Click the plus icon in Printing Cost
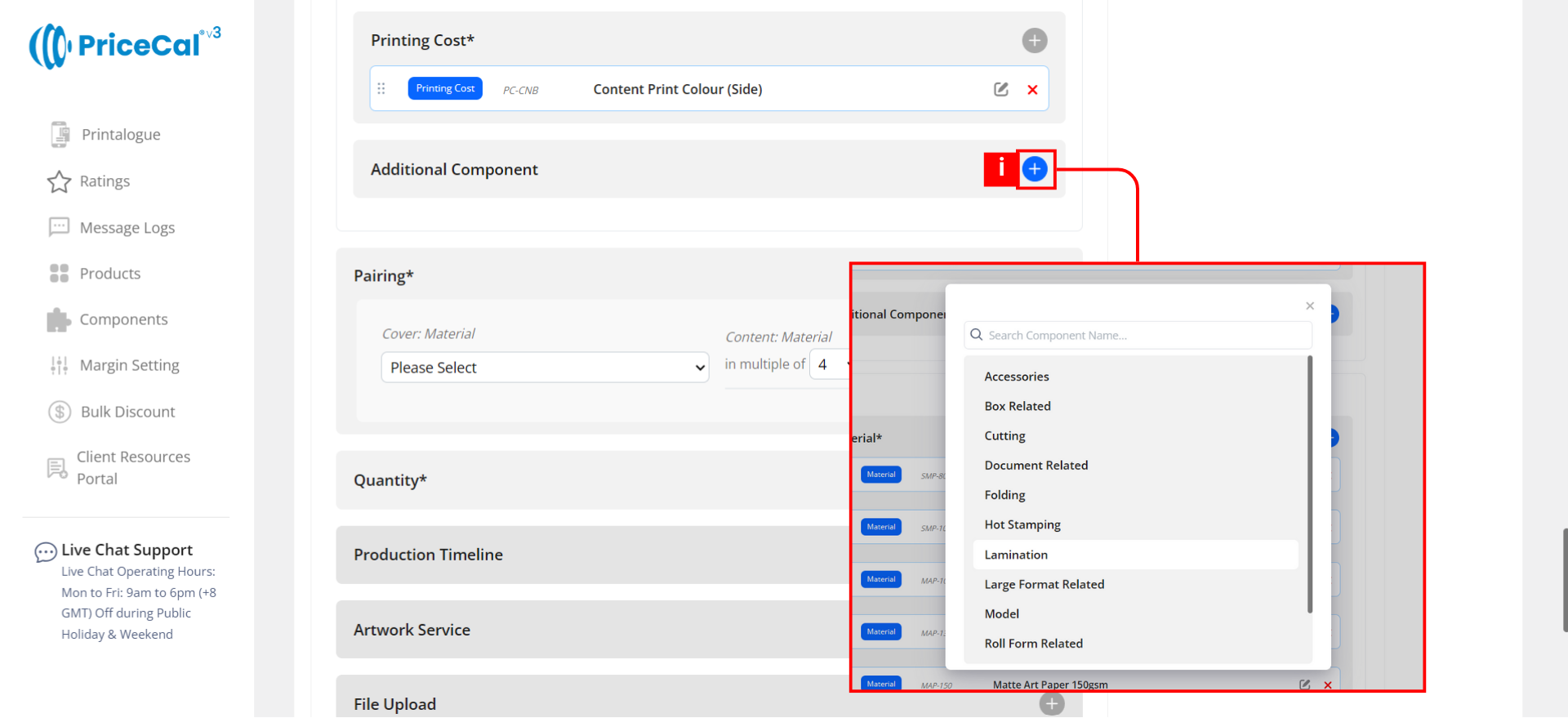 point(1034,40)
